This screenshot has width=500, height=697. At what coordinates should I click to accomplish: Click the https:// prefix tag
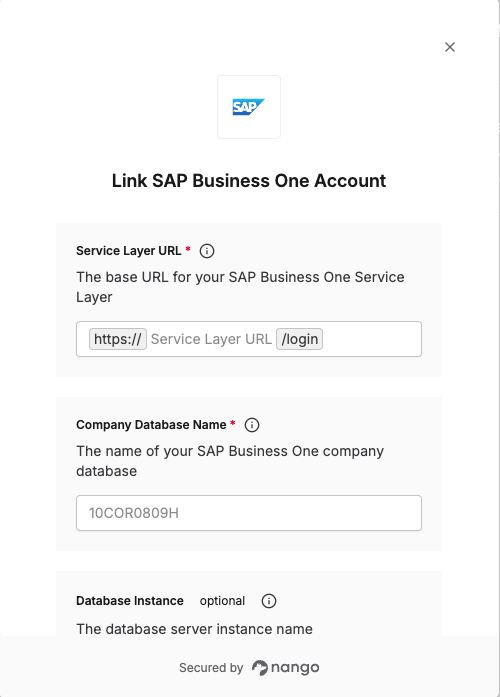coord(118,339)
